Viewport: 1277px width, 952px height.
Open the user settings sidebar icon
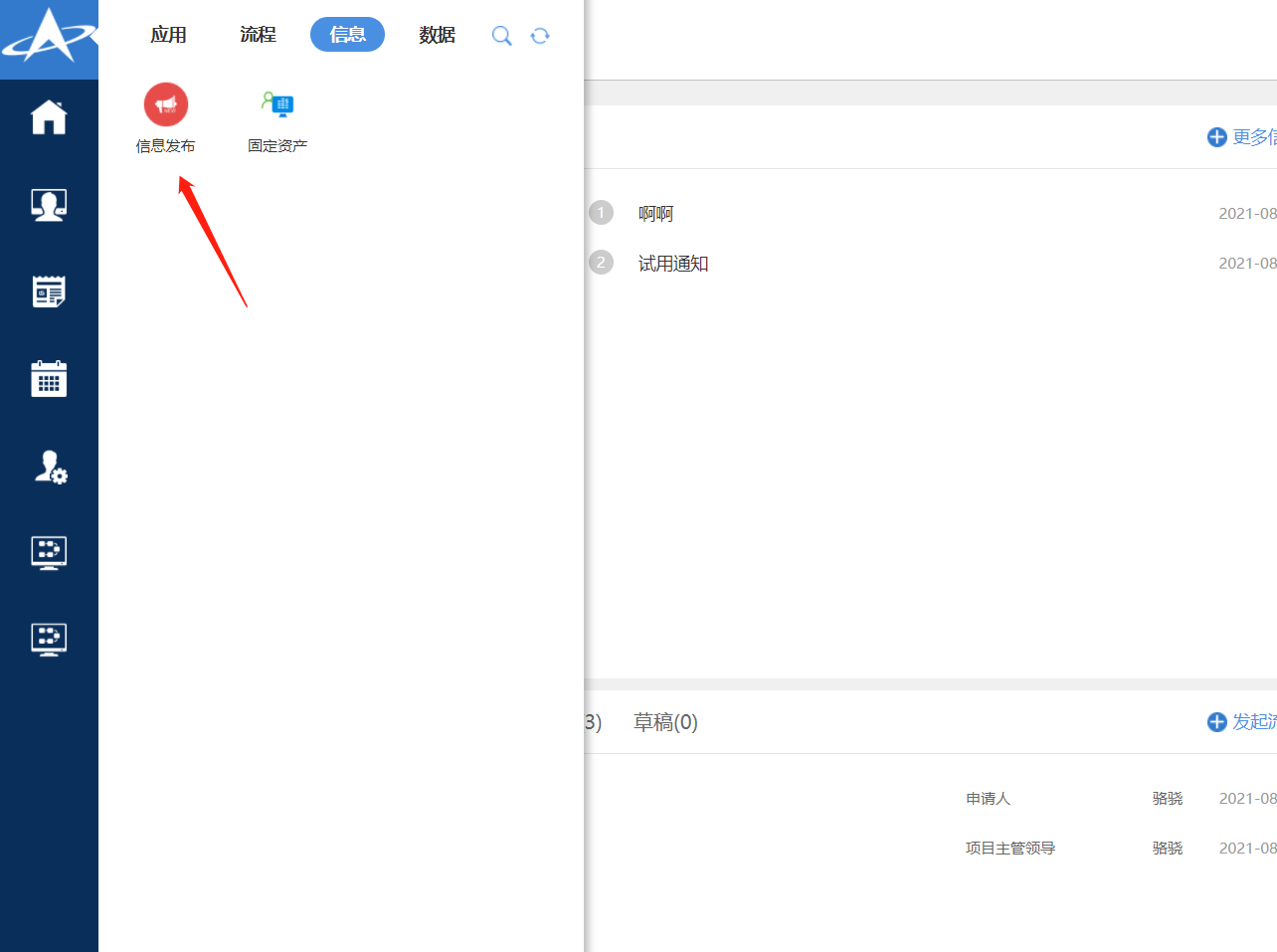point(50,467)
